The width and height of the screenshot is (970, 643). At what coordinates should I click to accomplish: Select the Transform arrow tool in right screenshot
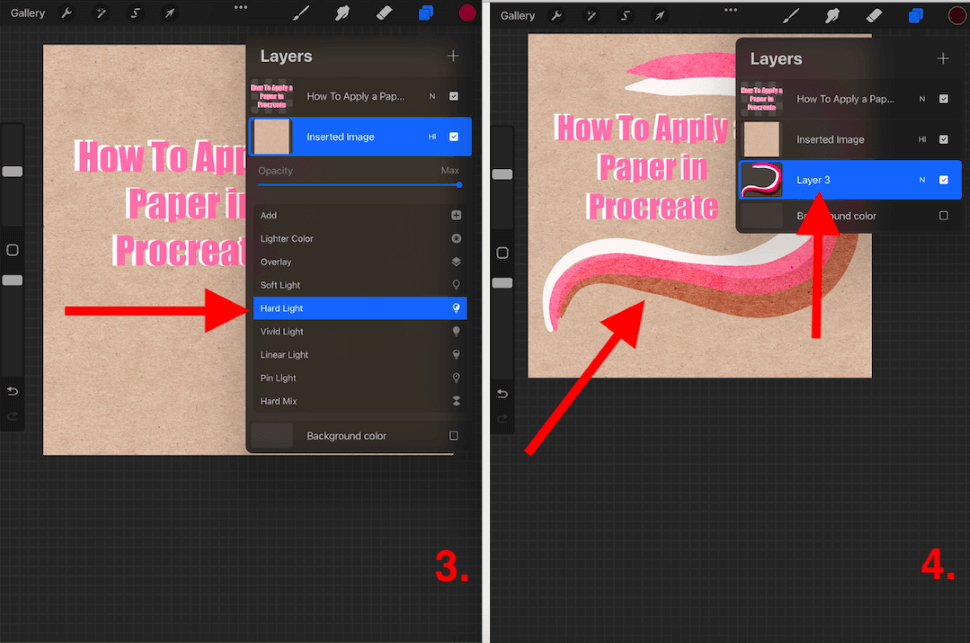659,15
